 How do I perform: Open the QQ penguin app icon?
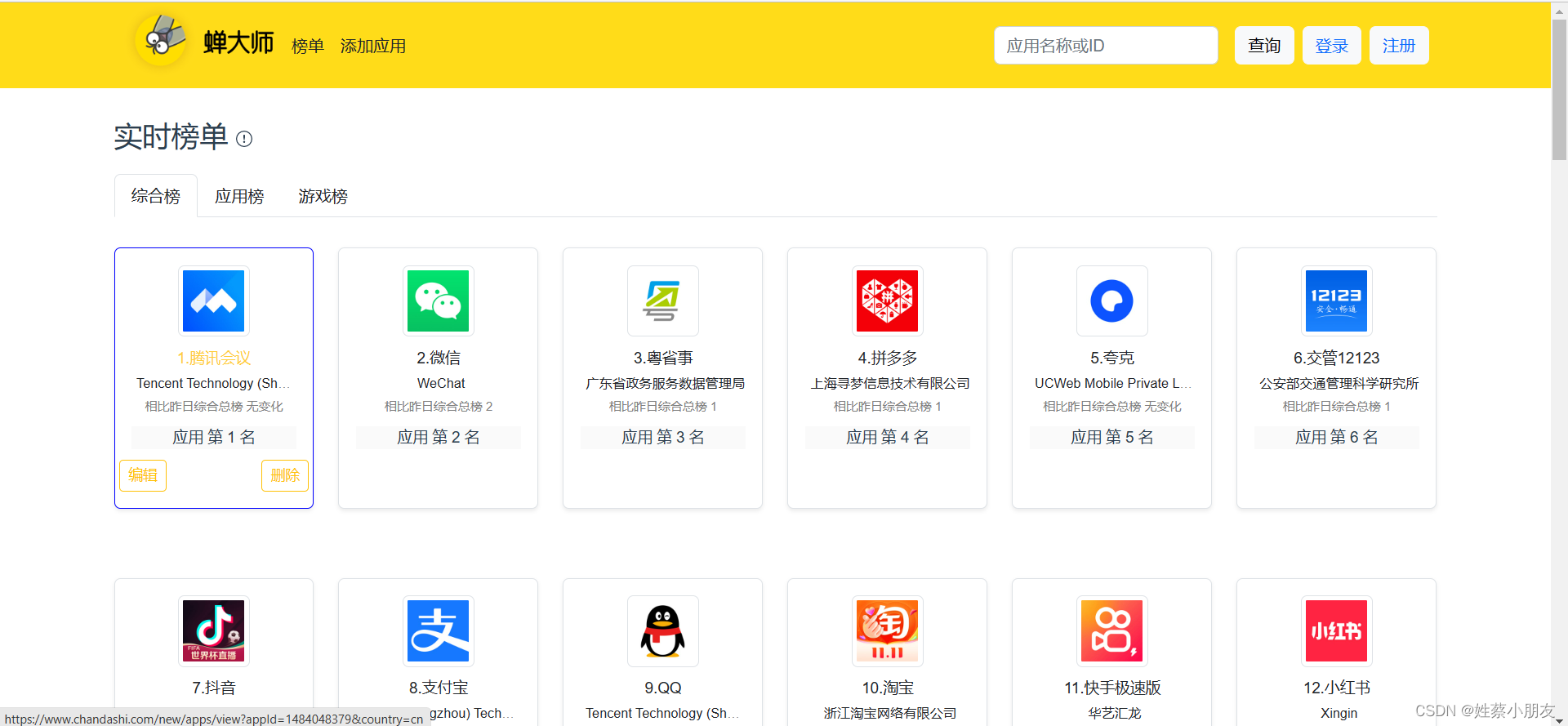(663, 630)
